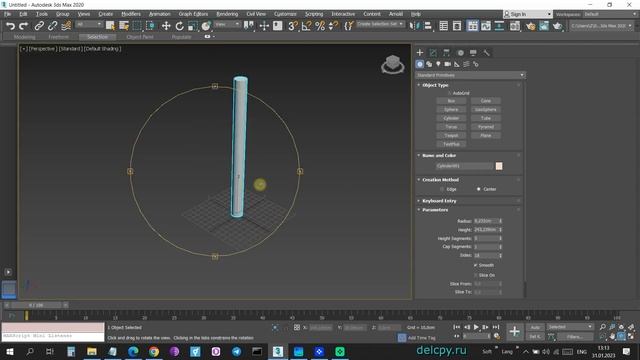The image size is (640, 360).
Task: Open the Modify panel tab icon
Action: point(433,53)
